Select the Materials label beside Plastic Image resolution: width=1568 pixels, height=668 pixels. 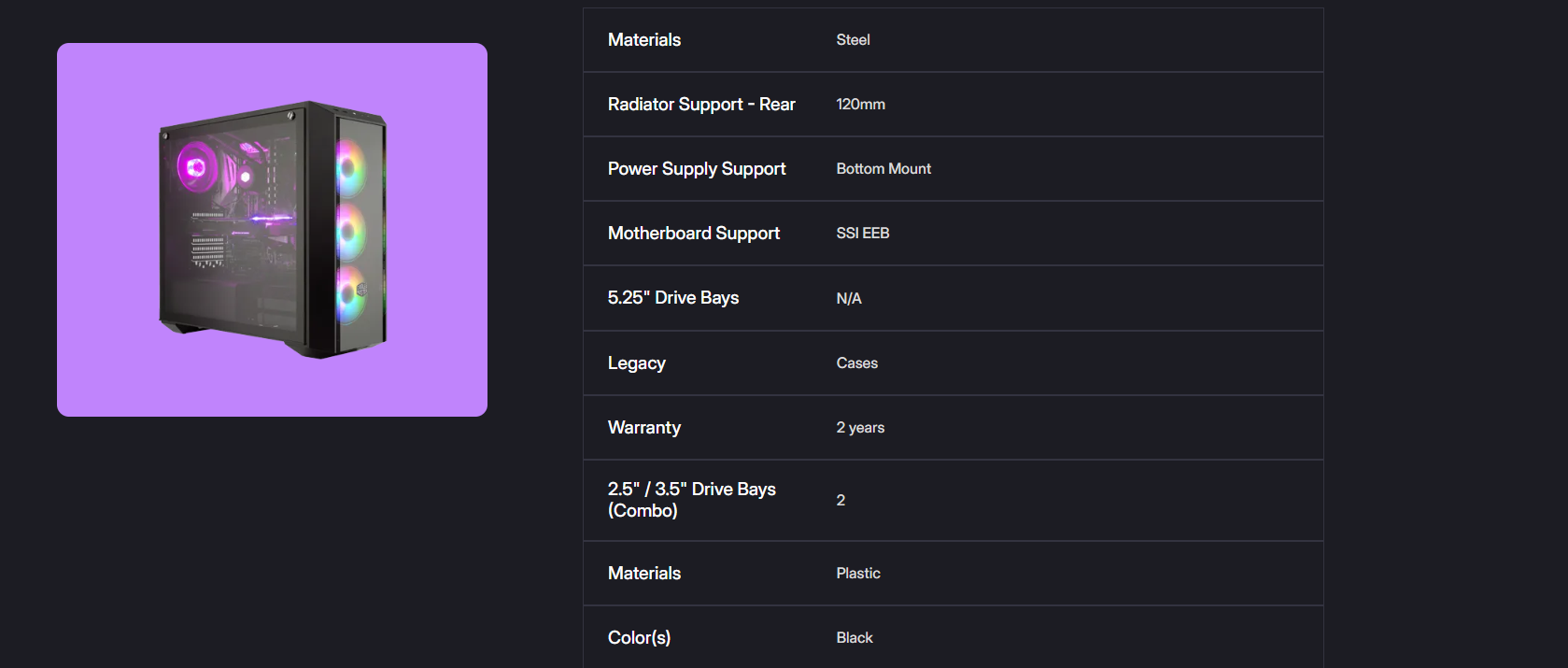[x=644, y=574]
